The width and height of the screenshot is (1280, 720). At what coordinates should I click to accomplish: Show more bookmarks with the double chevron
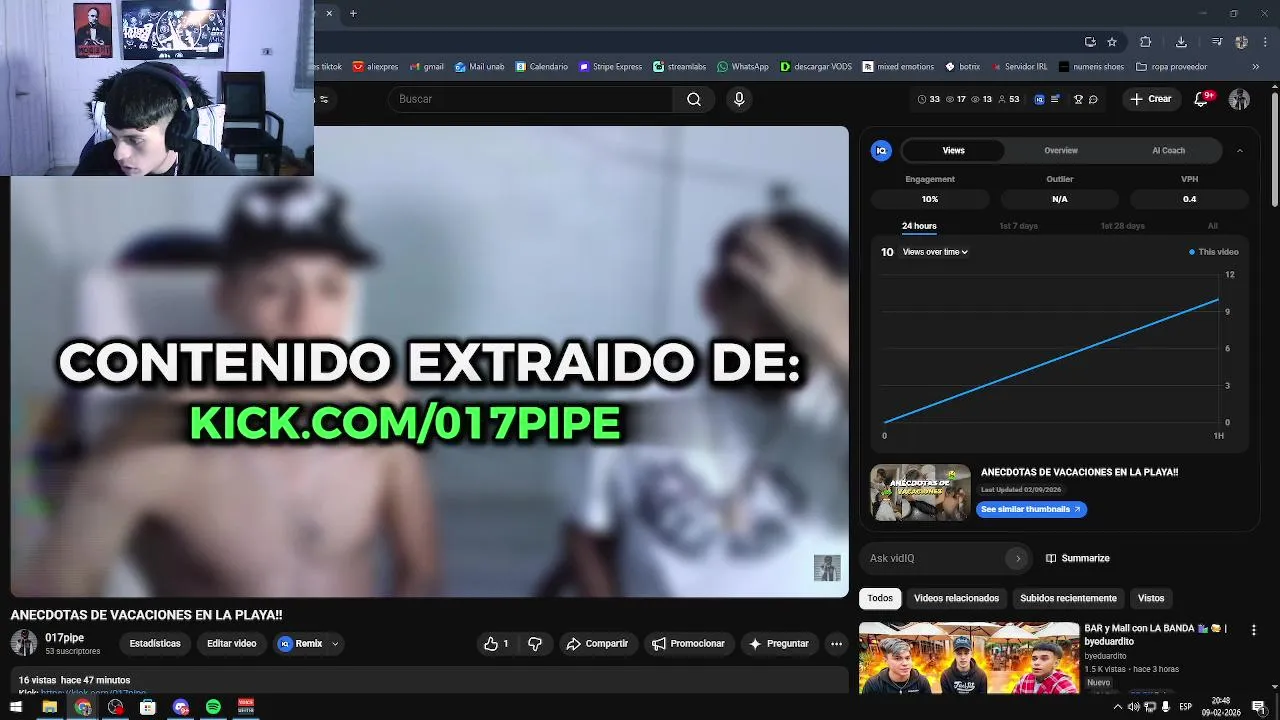(x=1256, y=67)
